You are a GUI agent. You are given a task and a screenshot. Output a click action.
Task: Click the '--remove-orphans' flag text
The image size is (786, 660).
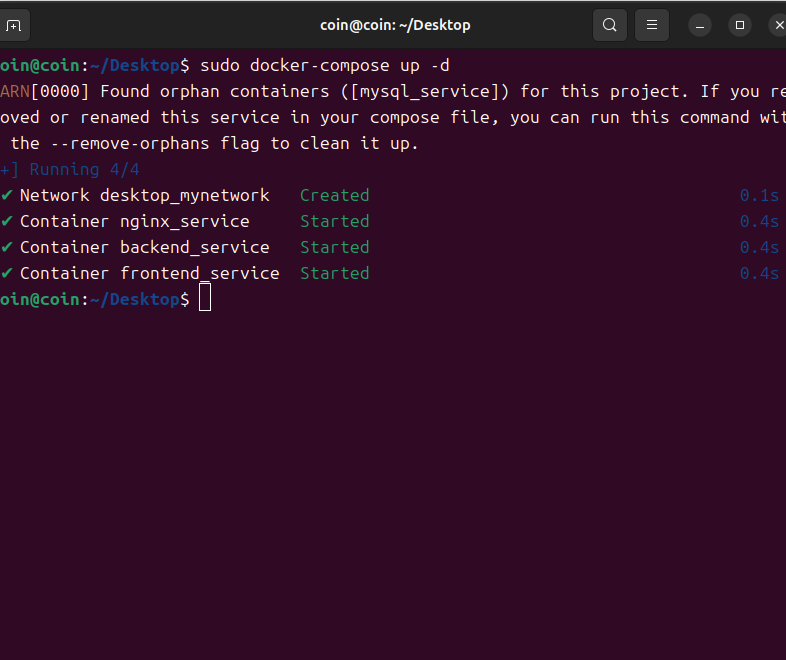click(x=130, y=144)
